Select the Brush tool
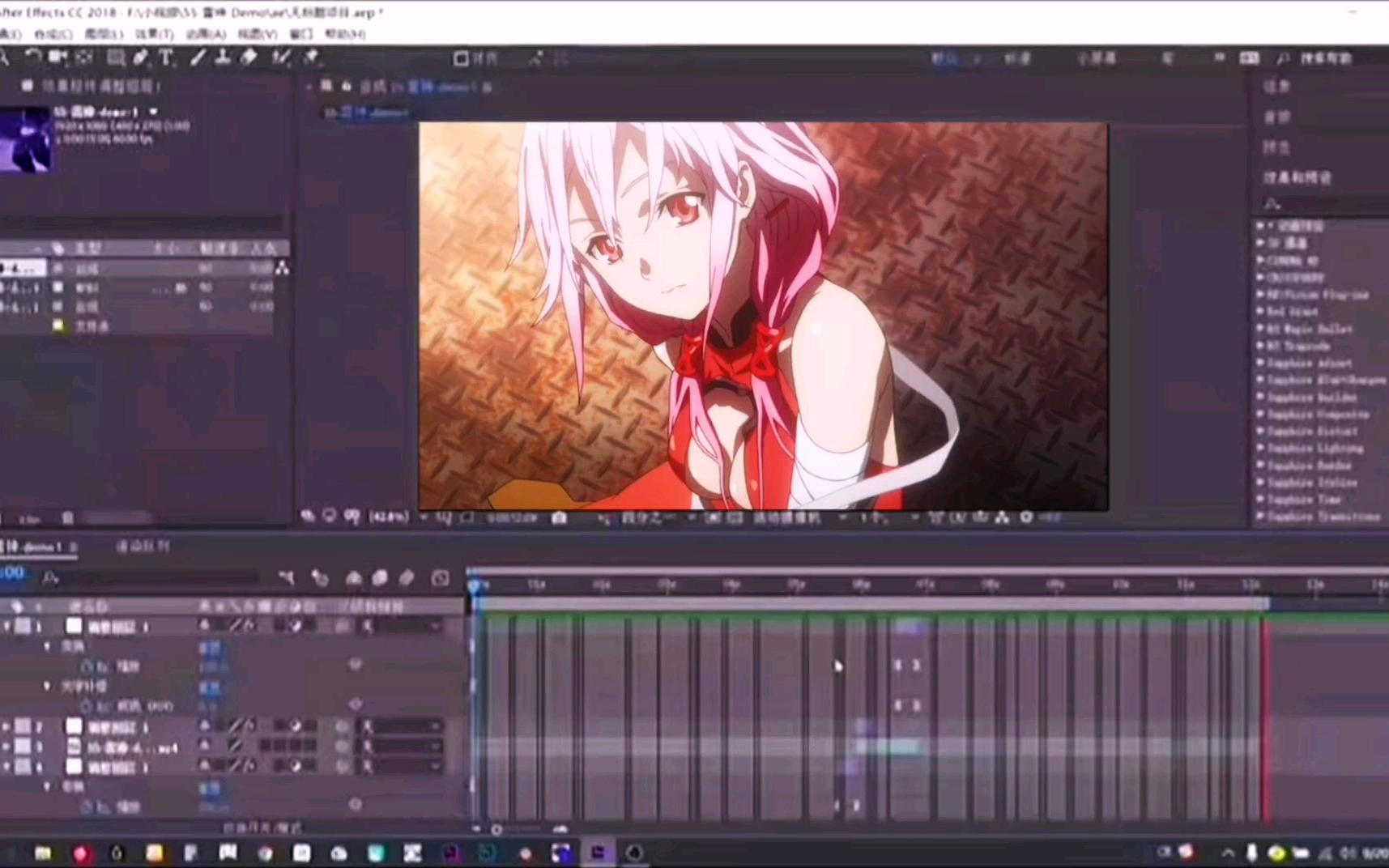This screenshot has height=868, width=1389. 198,57
